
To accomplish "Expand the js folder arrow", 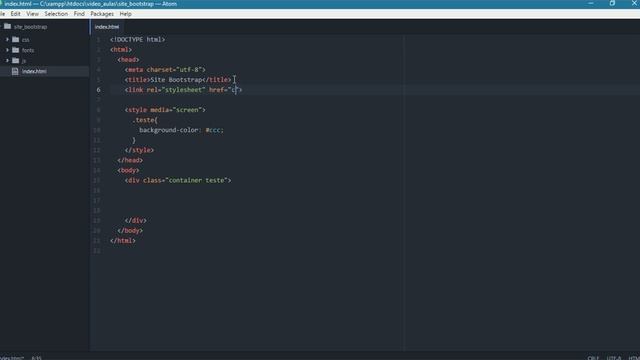I will point(7,61).
